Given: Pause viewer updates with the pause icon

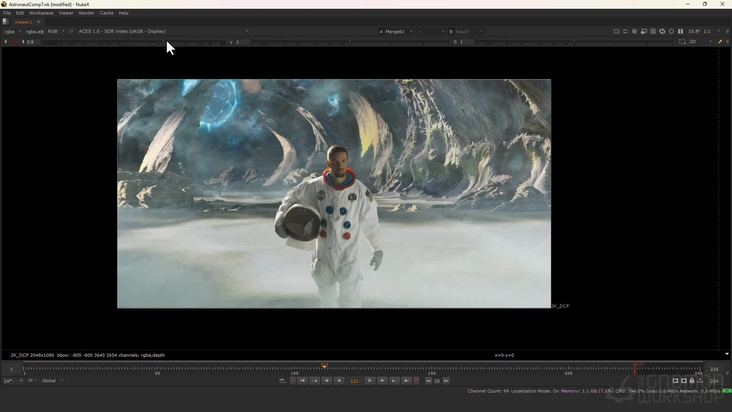Looking at the screenshot, I should [x=680, y=31].
